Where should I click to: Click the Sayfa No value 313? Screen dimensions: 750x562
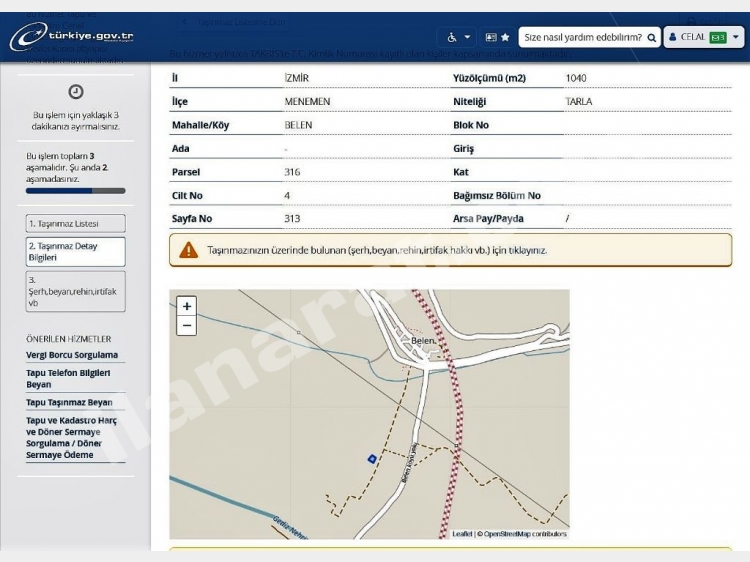tap(292, 219)
